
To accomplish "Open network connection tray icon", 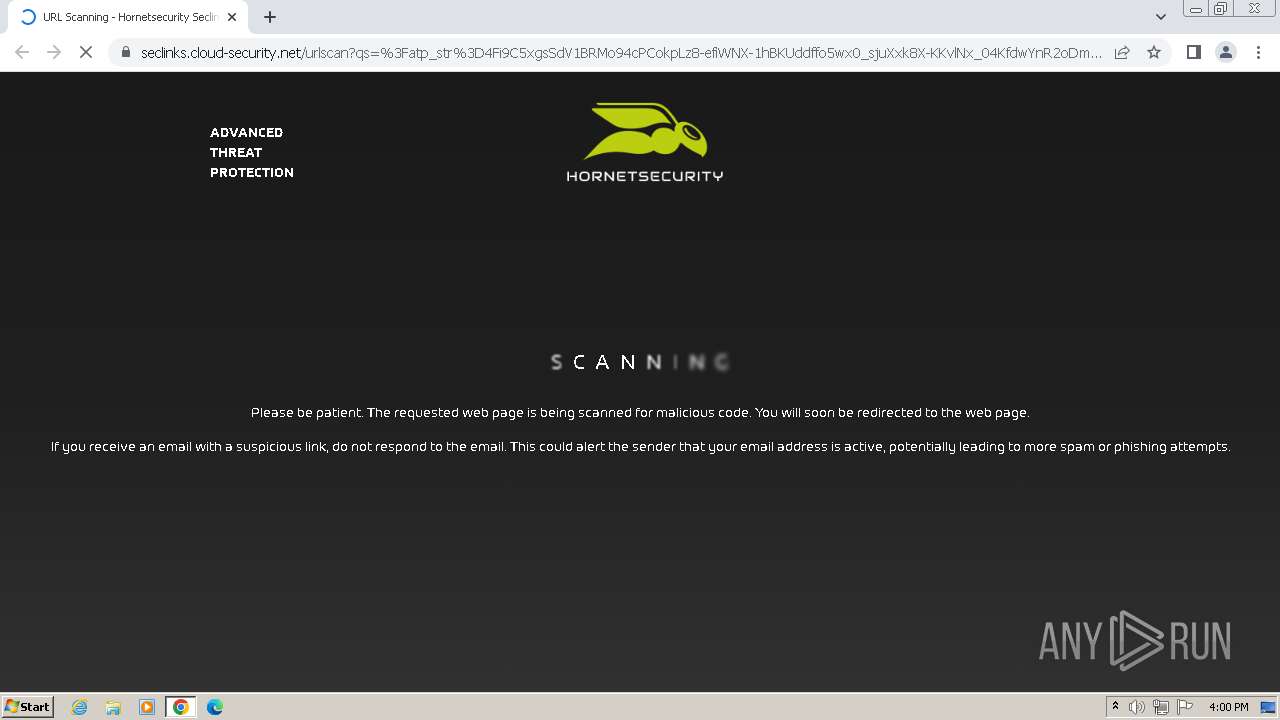I will 1161,707.
